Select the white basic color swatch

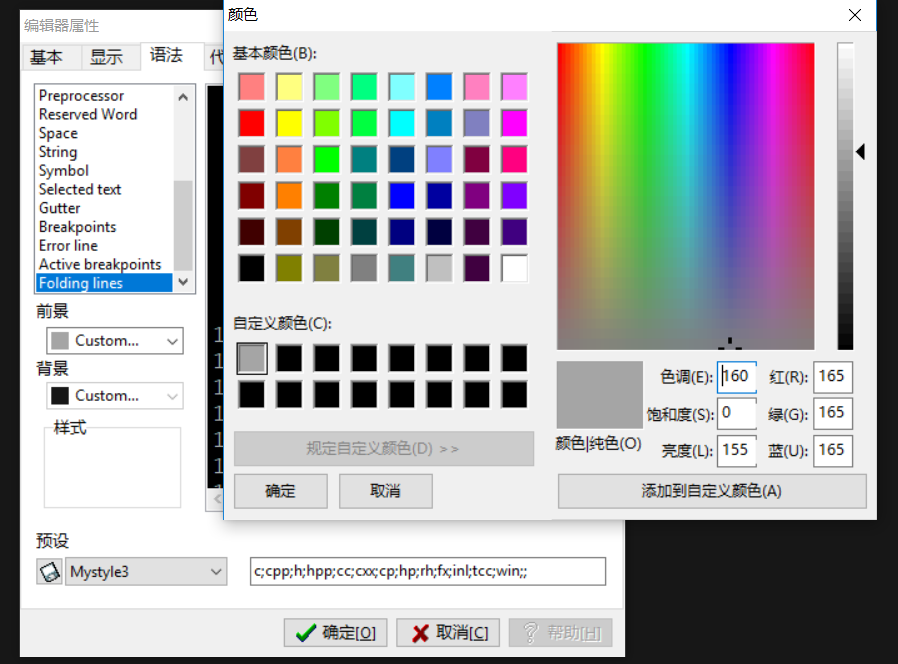click(513, 269)
